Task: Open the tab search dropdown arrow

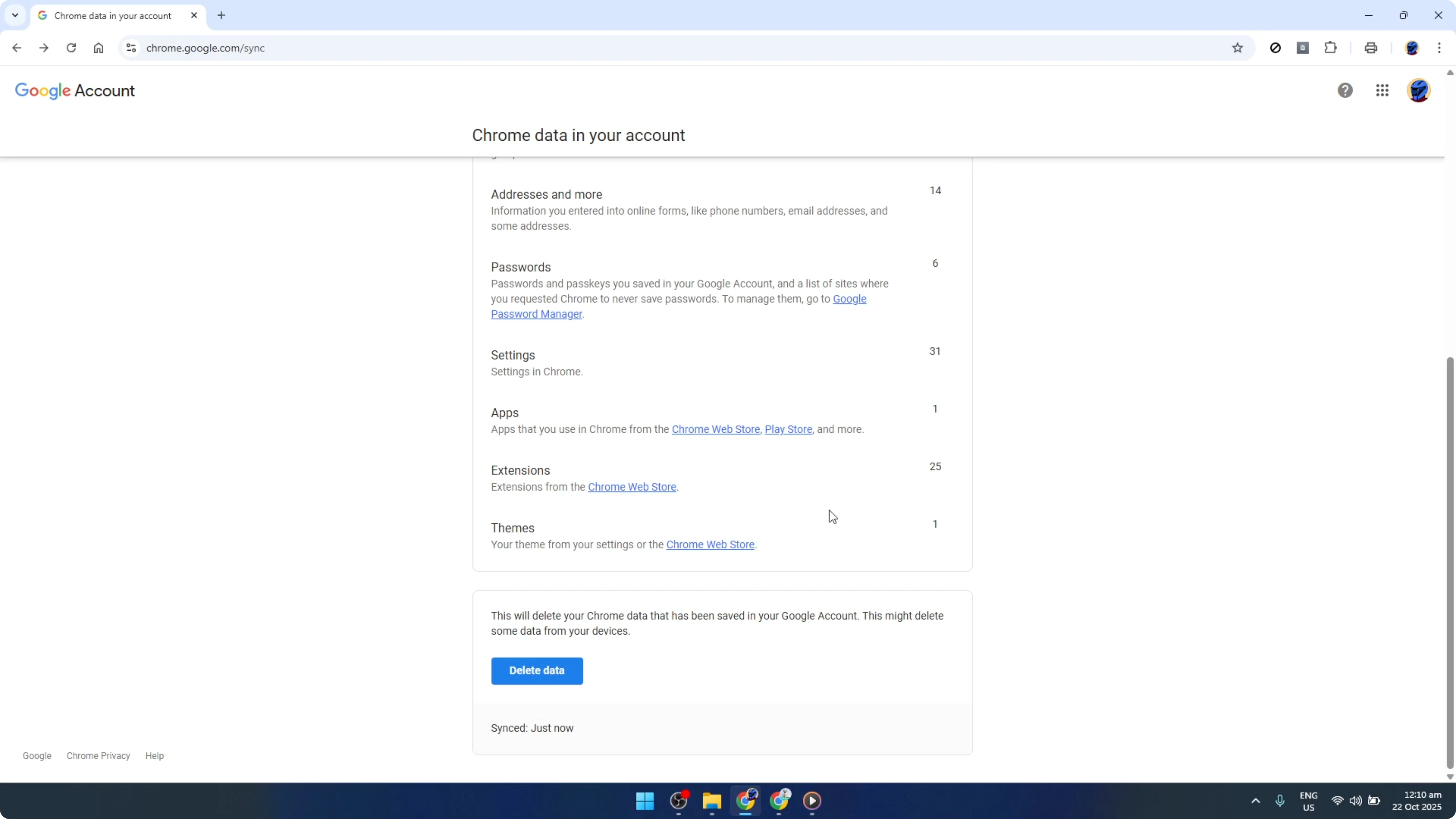Action: tap(15, 15)
